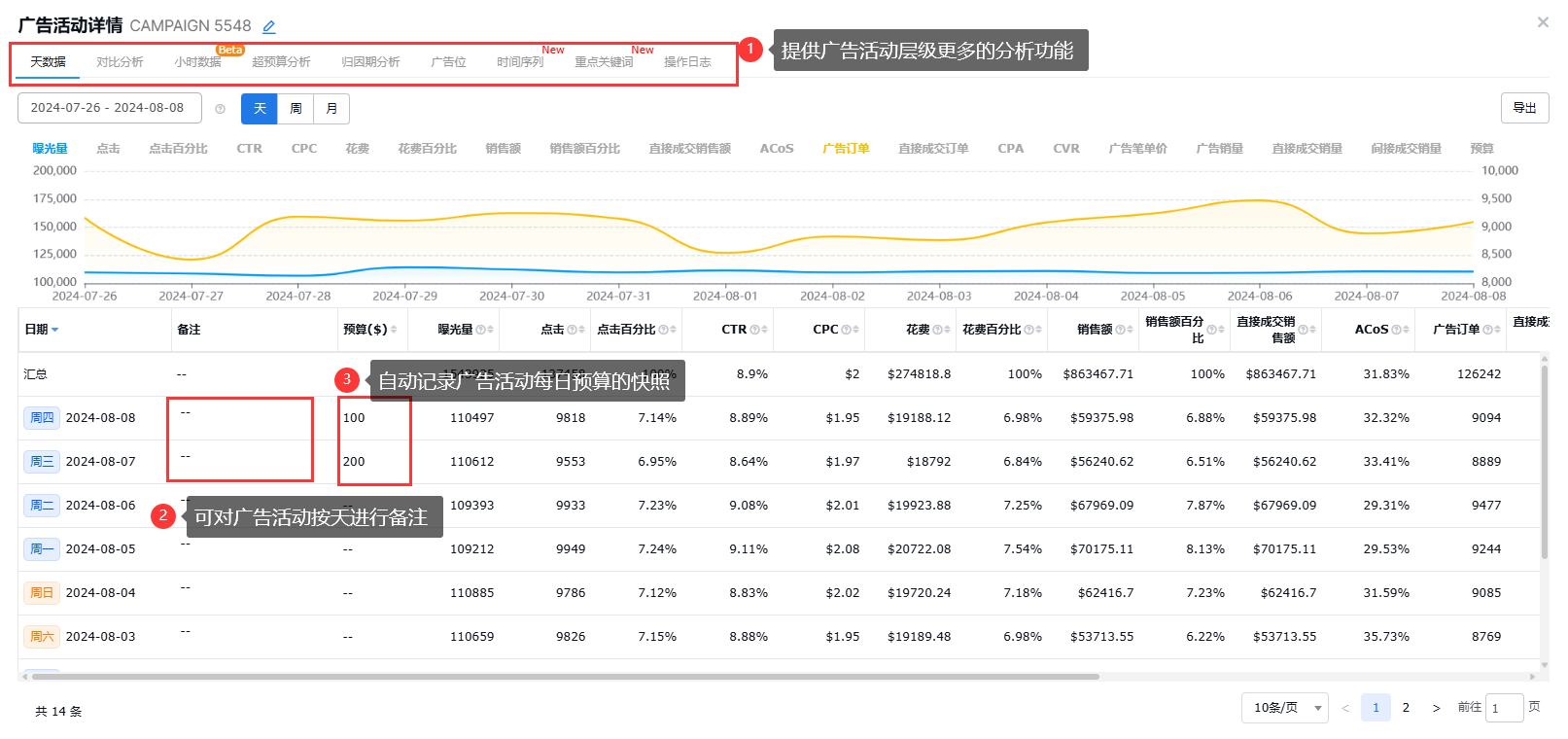Close the 广告活动详情 panel

[x=1543, y=22]
